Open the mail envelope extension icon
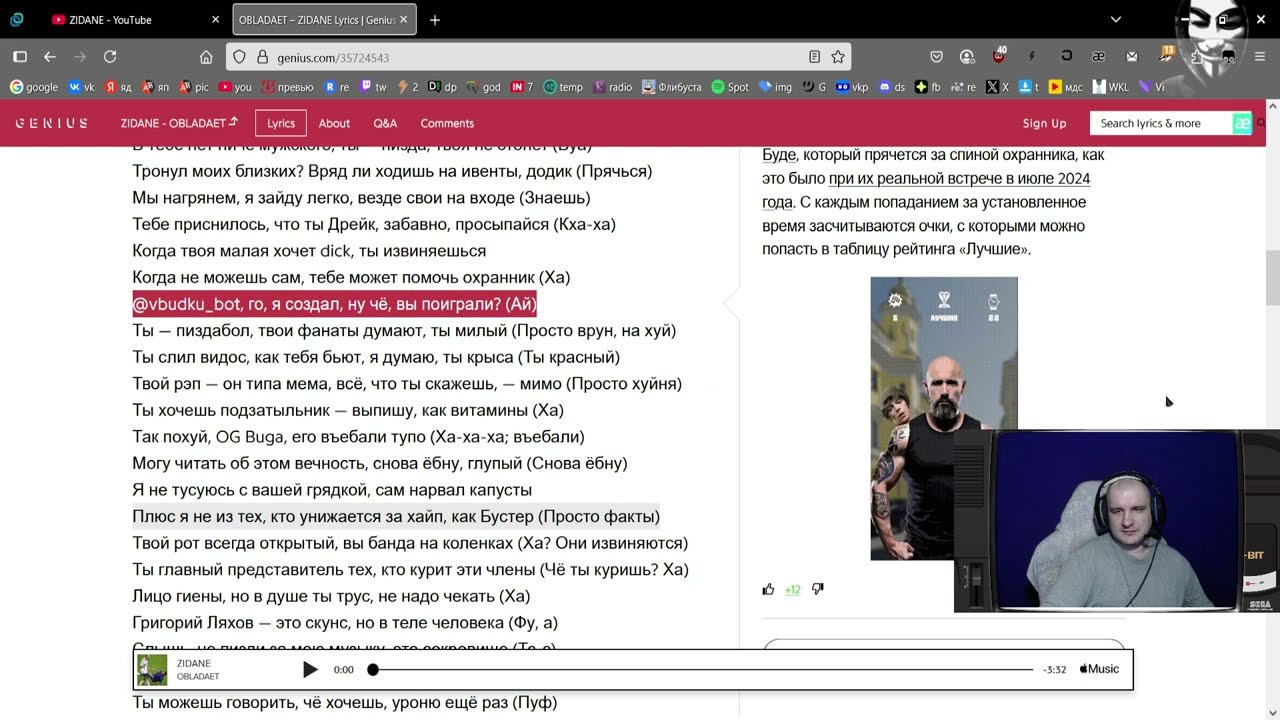 [1131, 57]
